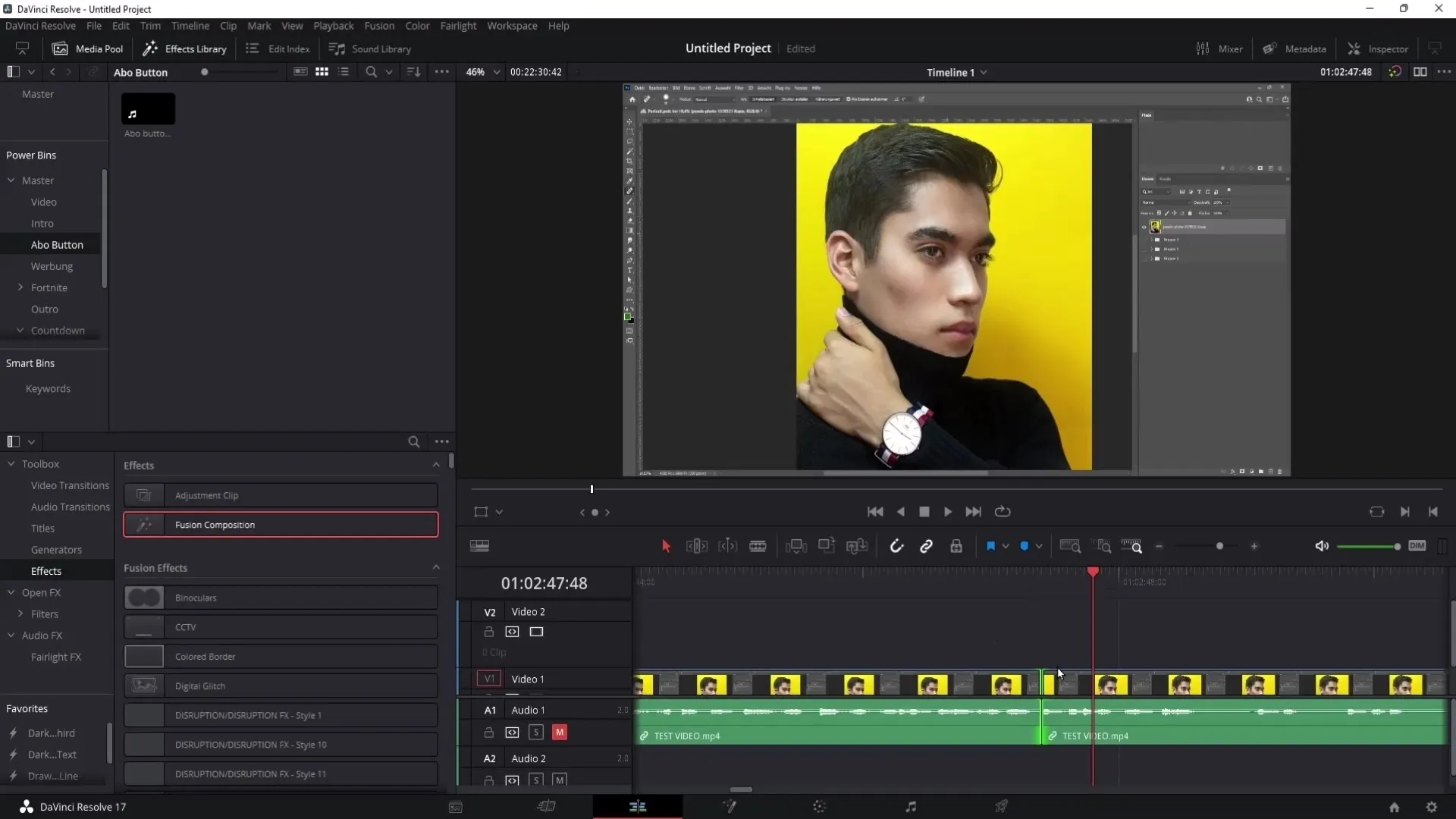The width and height of the screenshot is (1456, 819).
Task: Open the Playback menu from menu bar
Action: click(334, 26)
